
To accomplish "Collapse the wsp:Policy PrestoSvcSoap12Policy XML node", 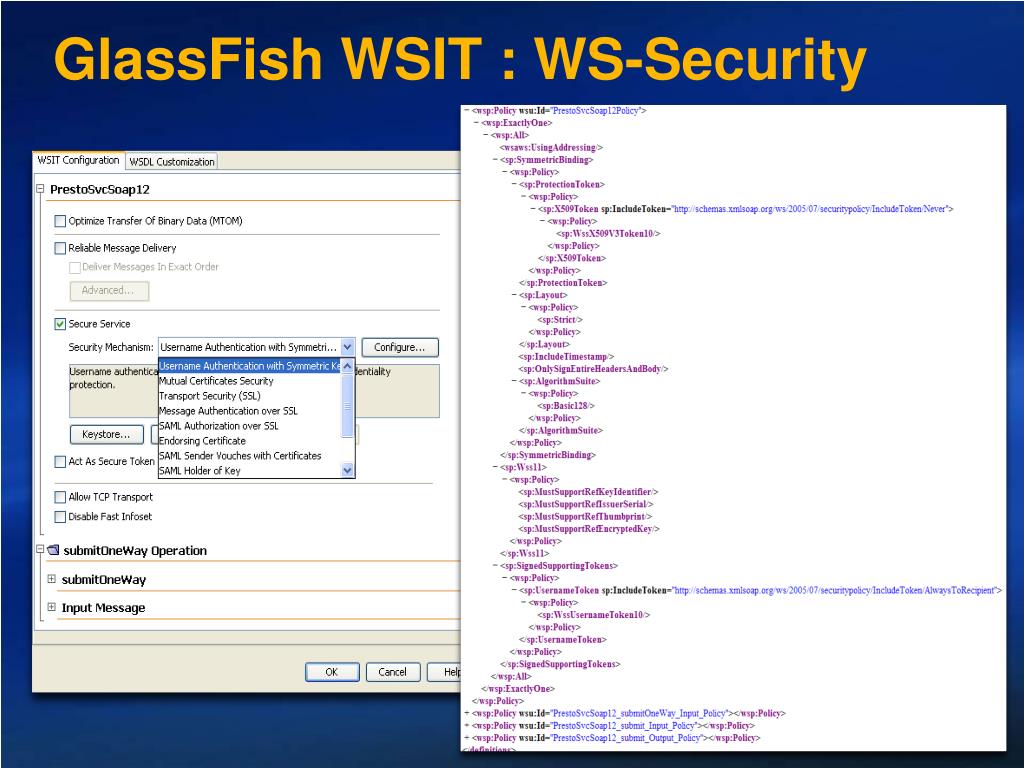I will [x=466, y=111].
